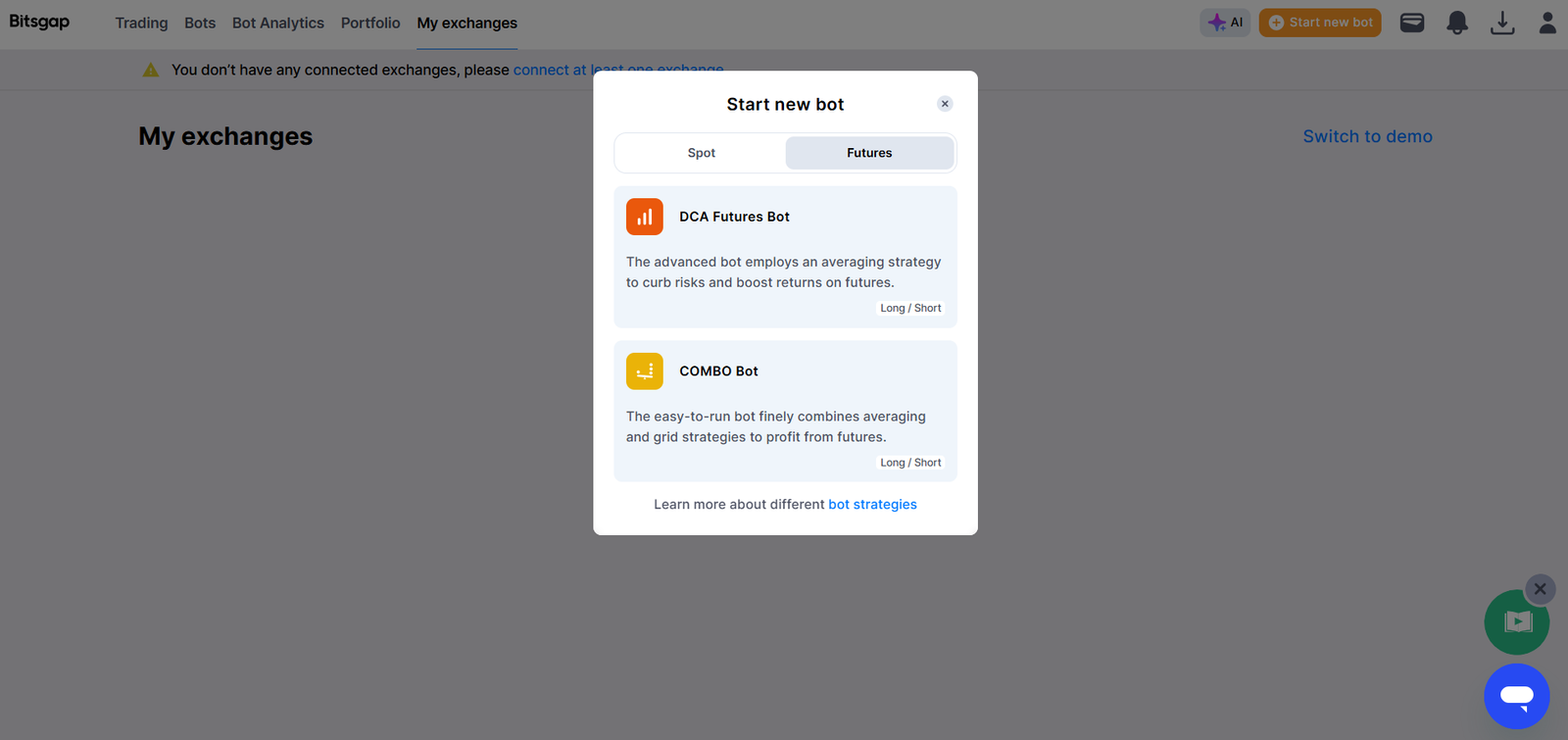Close the Start new bot dialog
1568x740 pixels.
pos(945,104)
